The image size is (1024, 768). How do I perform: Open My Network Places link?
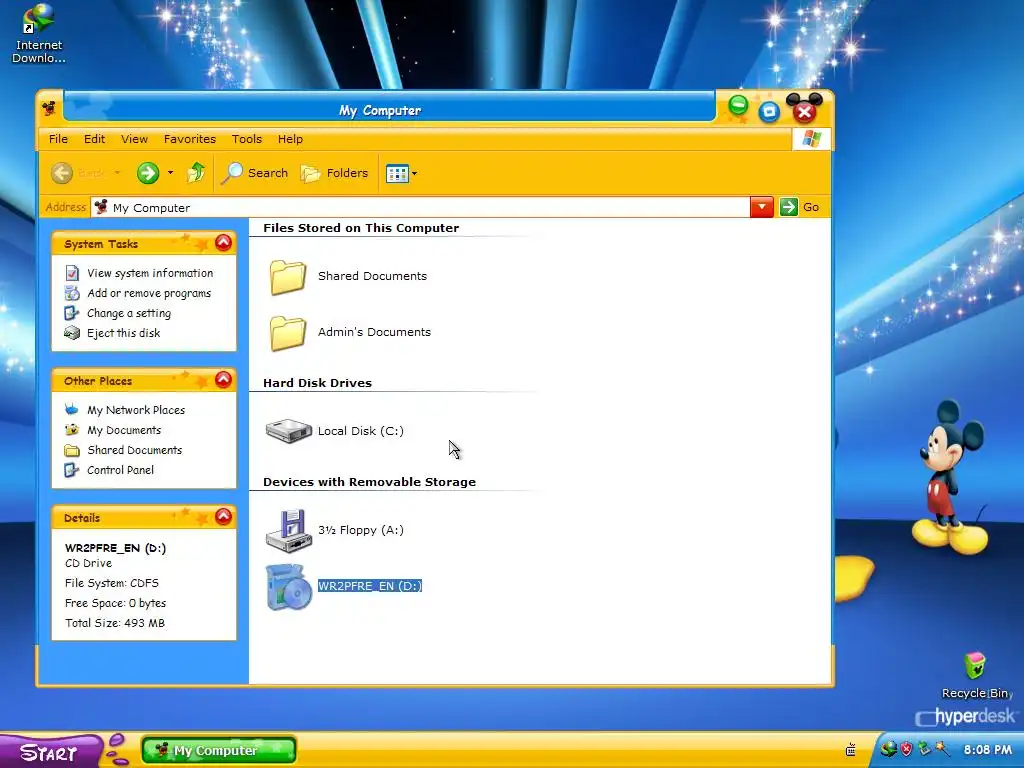point(136,410)
